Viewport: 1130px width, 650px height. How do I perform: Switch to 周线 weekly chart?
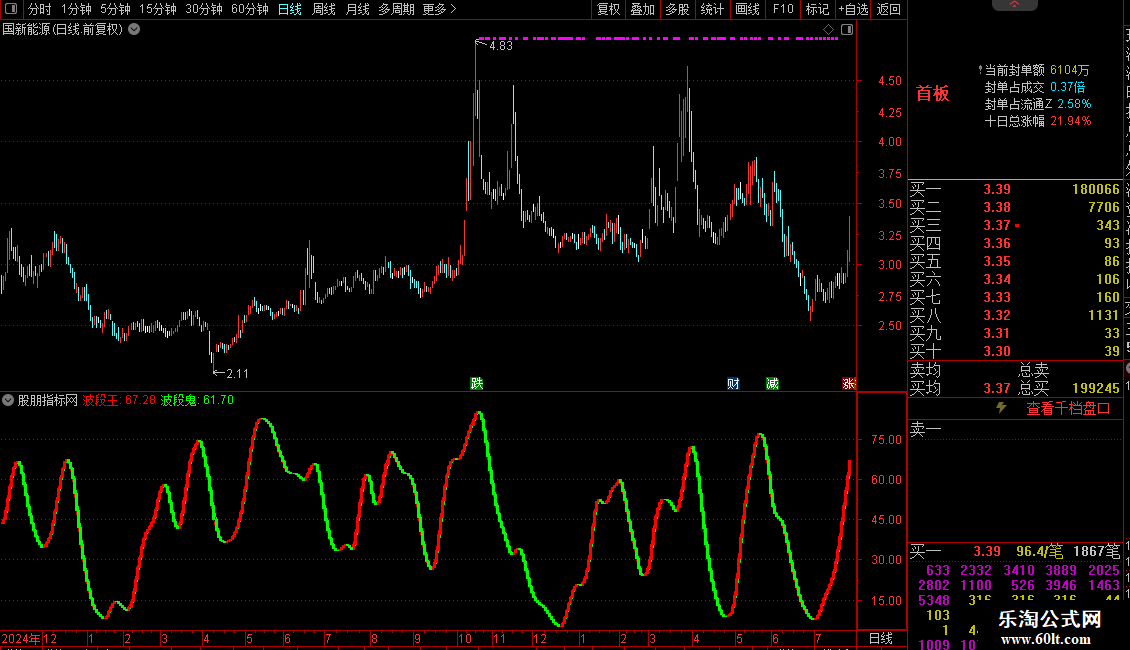pyautogui.click(x=324, y=9)
